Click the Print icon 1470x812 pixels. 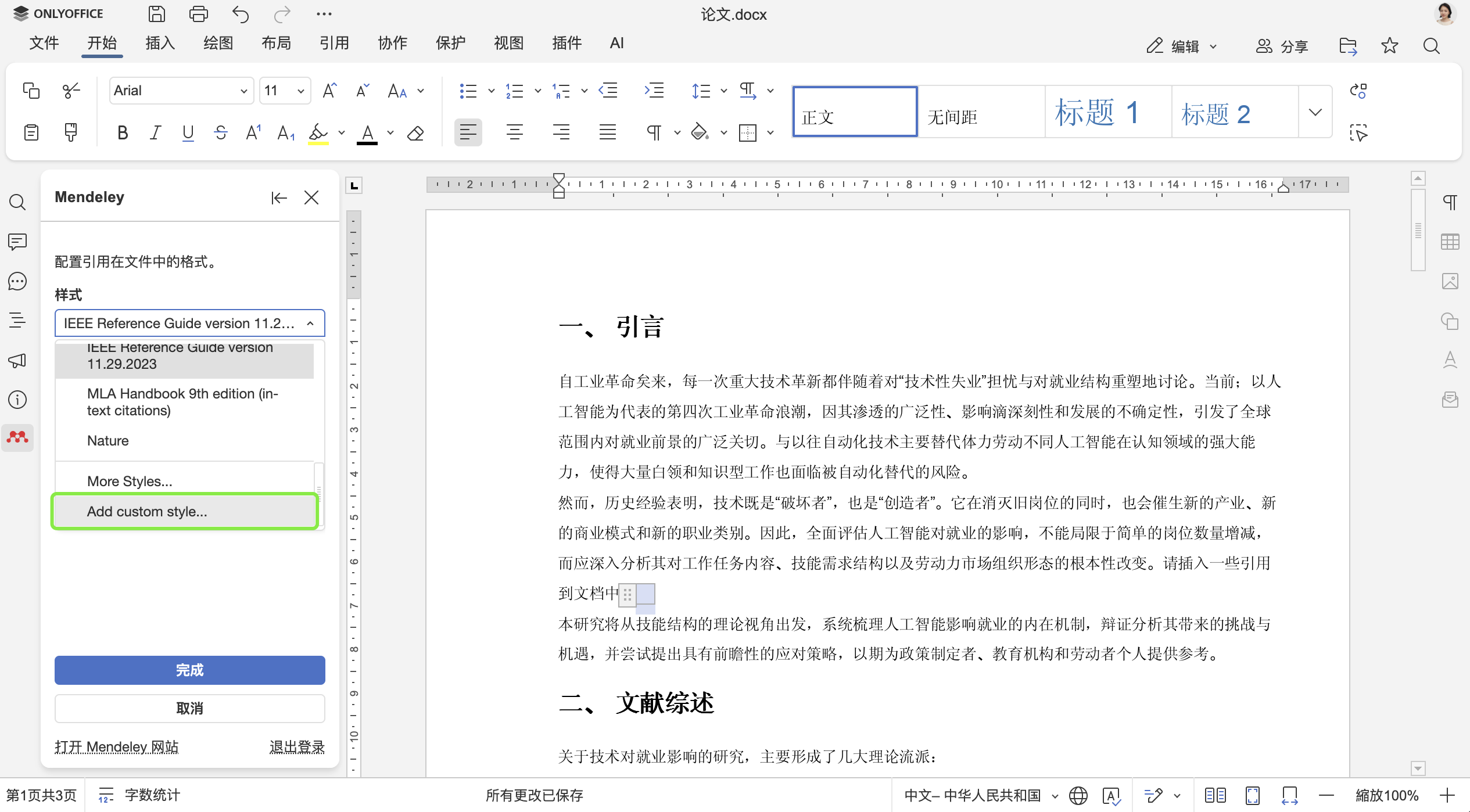point(199,14)
